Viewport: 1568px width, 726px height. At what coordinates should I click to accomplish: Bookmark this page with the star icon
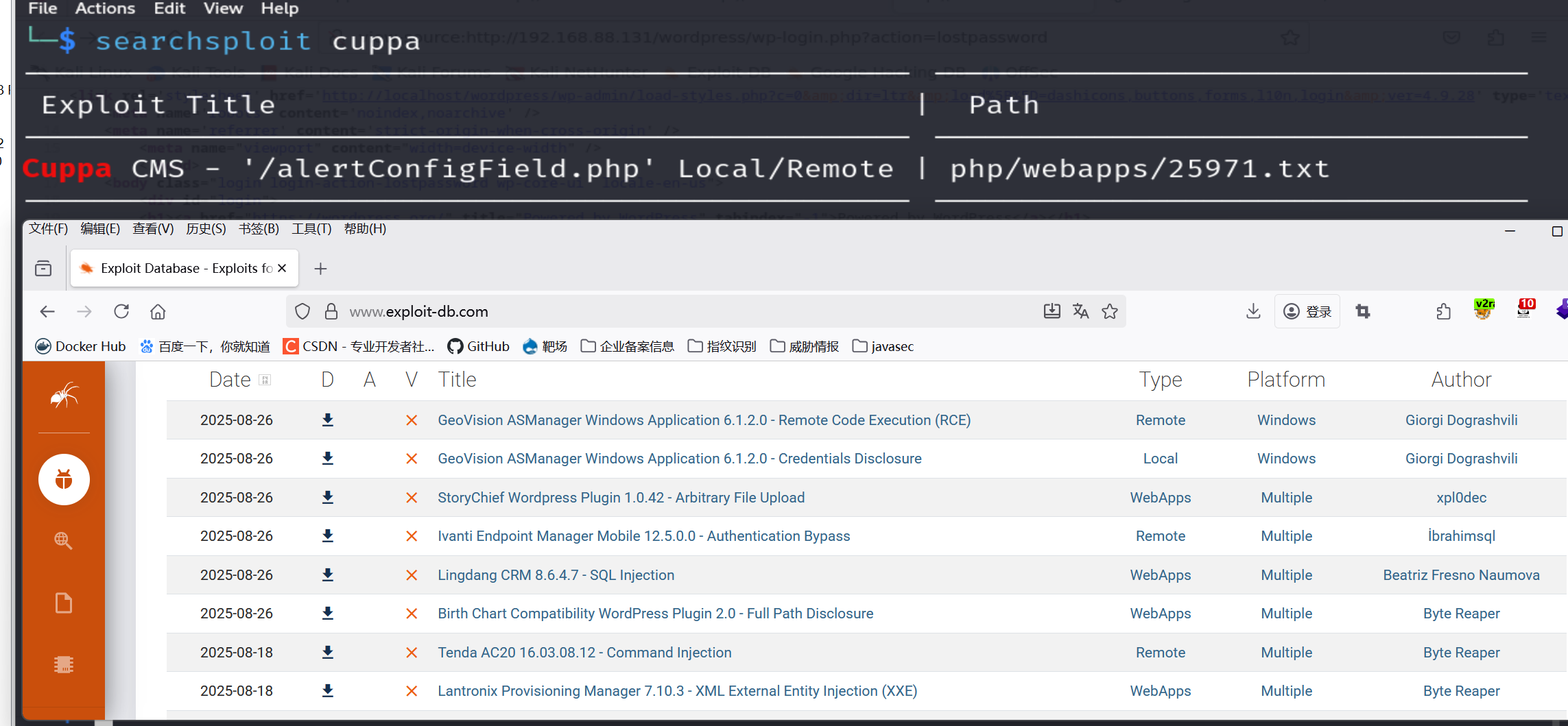coord(1110,311)
